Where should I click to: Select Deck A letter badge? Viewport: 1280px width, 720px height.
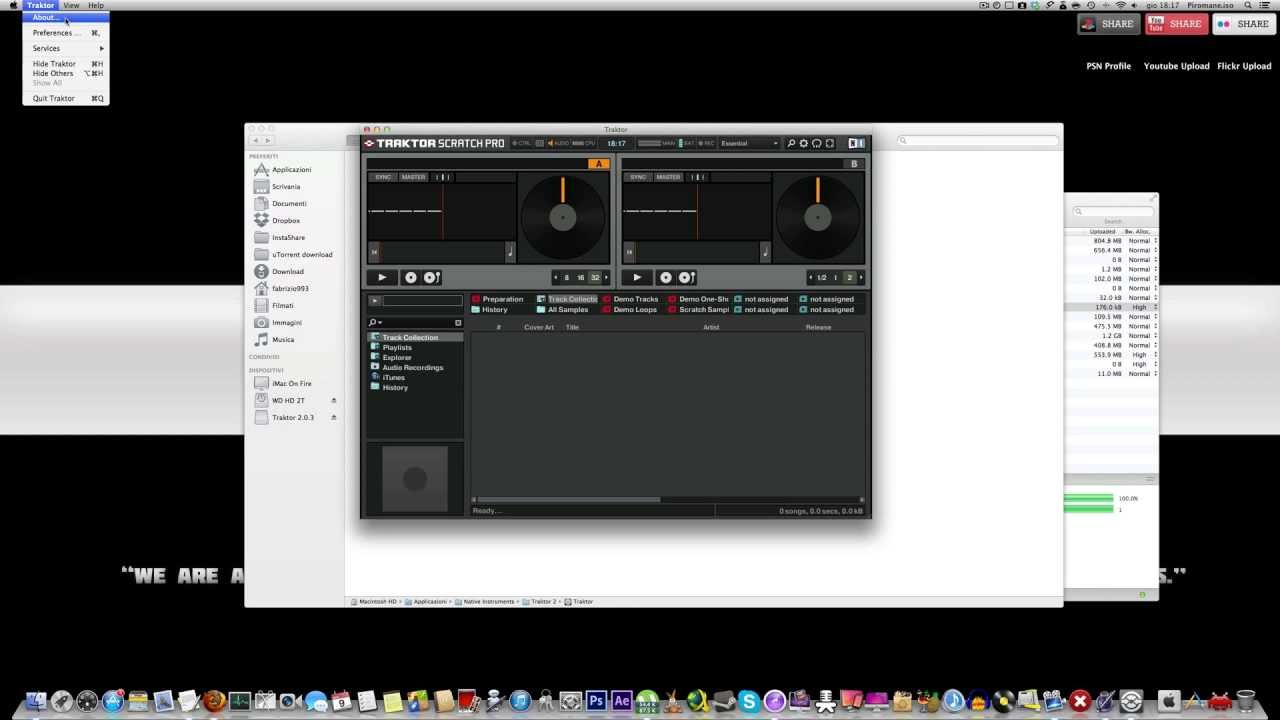click(598, 164)
